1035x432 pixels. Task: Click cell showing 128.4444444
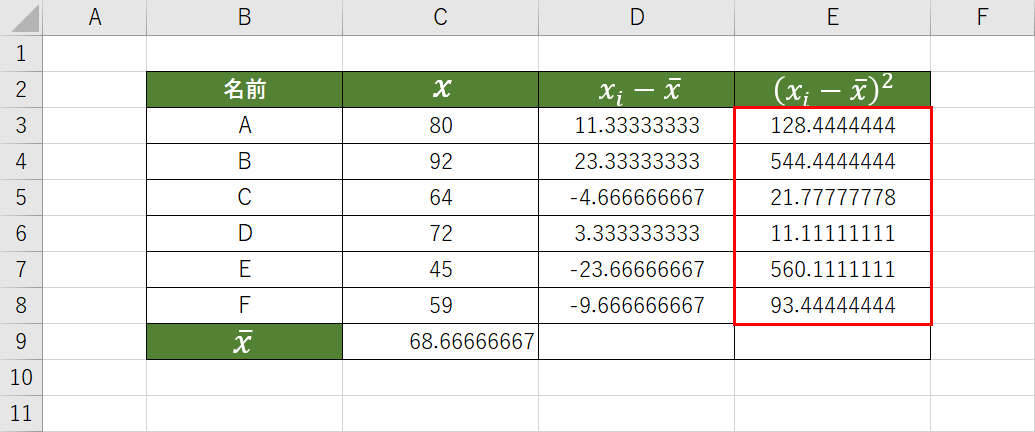832,126
